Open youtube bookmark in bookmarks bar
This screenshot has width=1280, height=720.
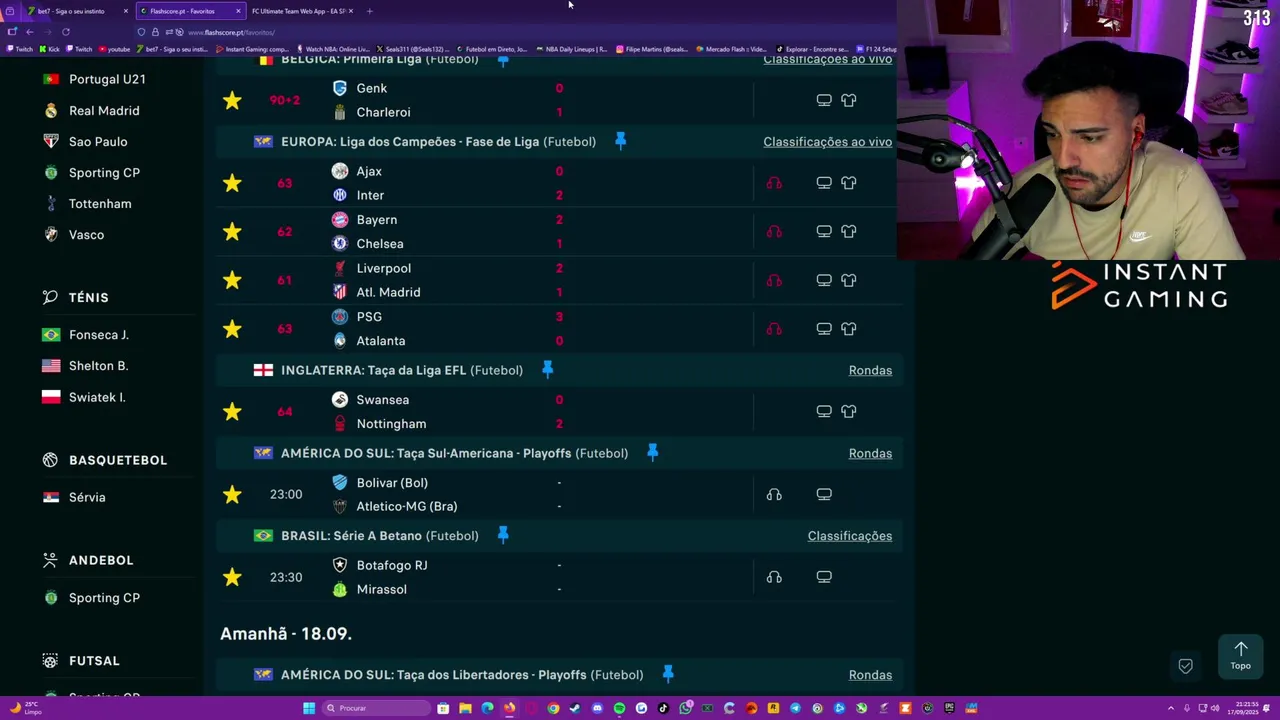click(x=117, y=49)
